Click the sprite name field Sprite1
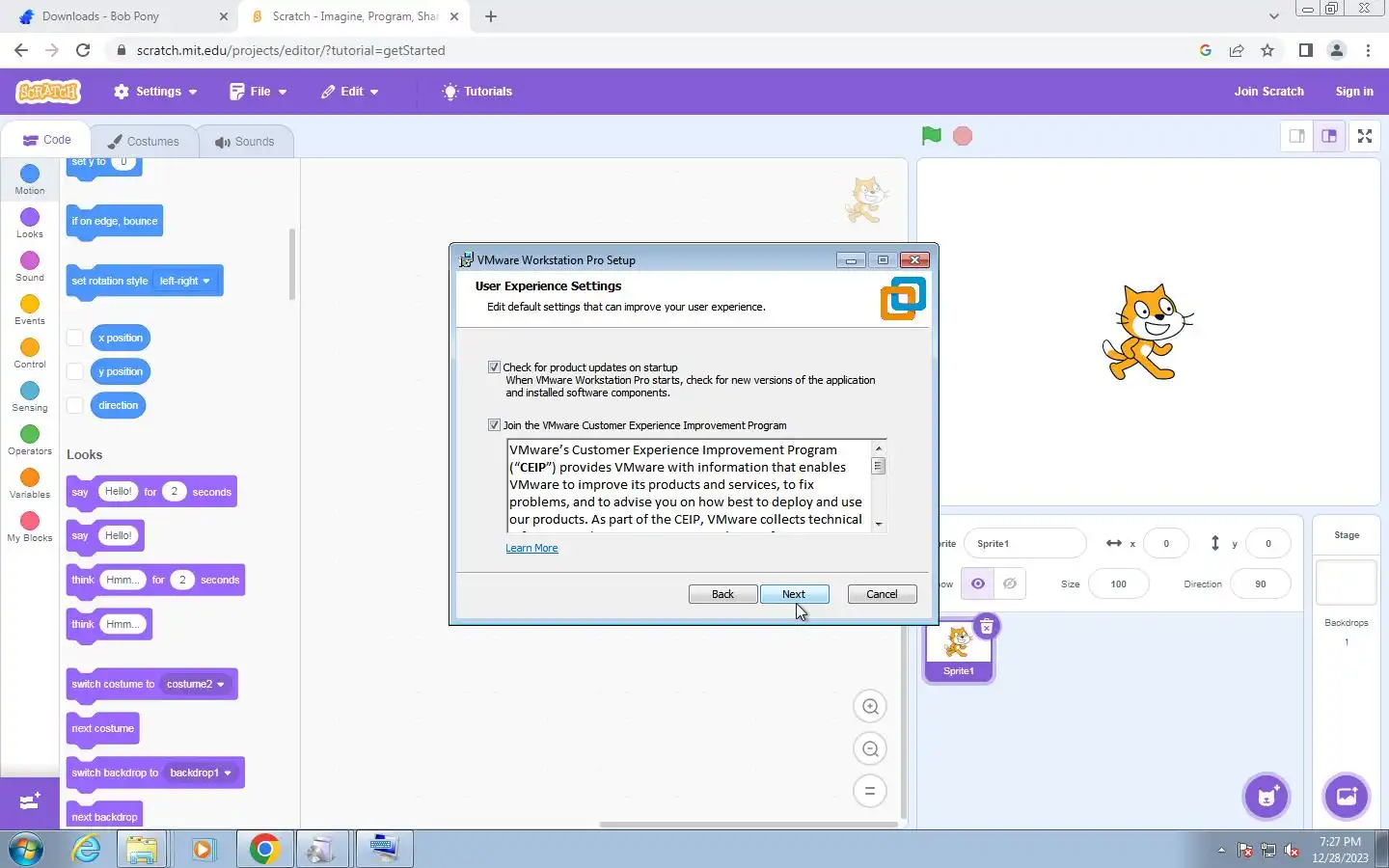 pos(1024,543)
